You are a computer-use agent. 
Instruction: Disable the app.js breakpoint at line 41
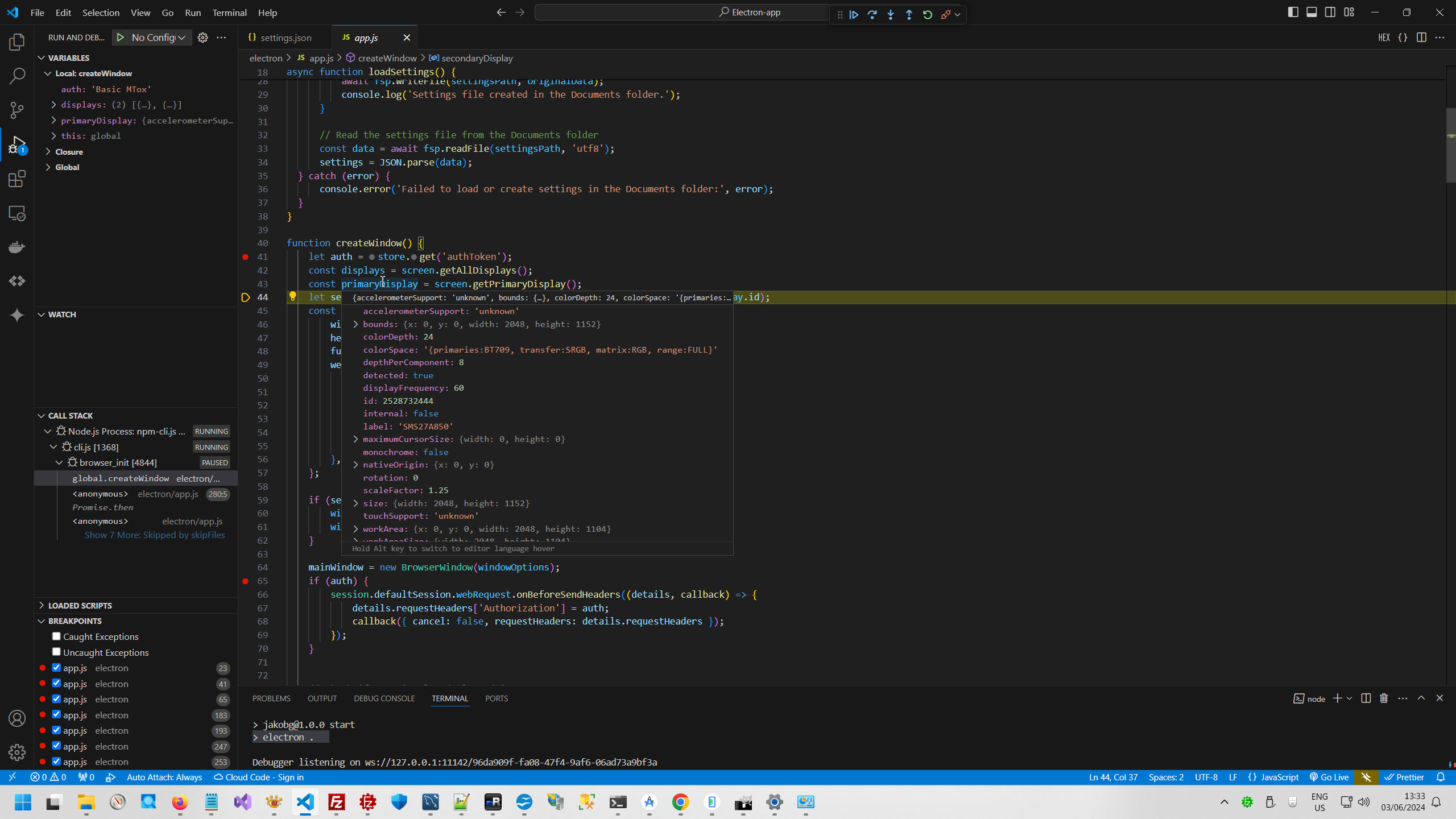pyautogui.click(x=56, y=684)
